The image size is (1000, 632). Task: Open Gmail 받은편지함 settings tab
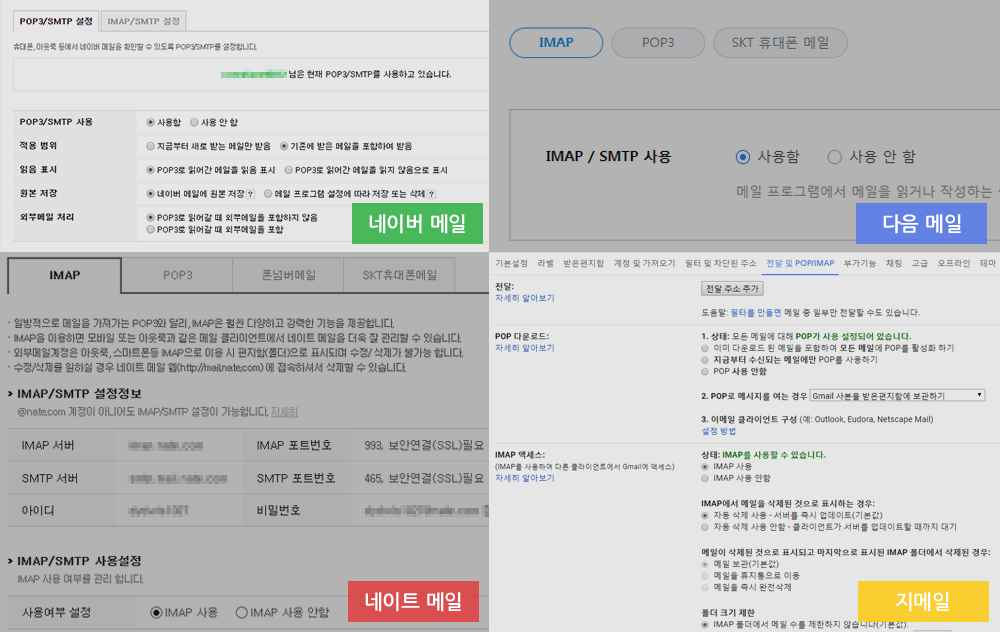pyautogui.click(x=584, y=263)
